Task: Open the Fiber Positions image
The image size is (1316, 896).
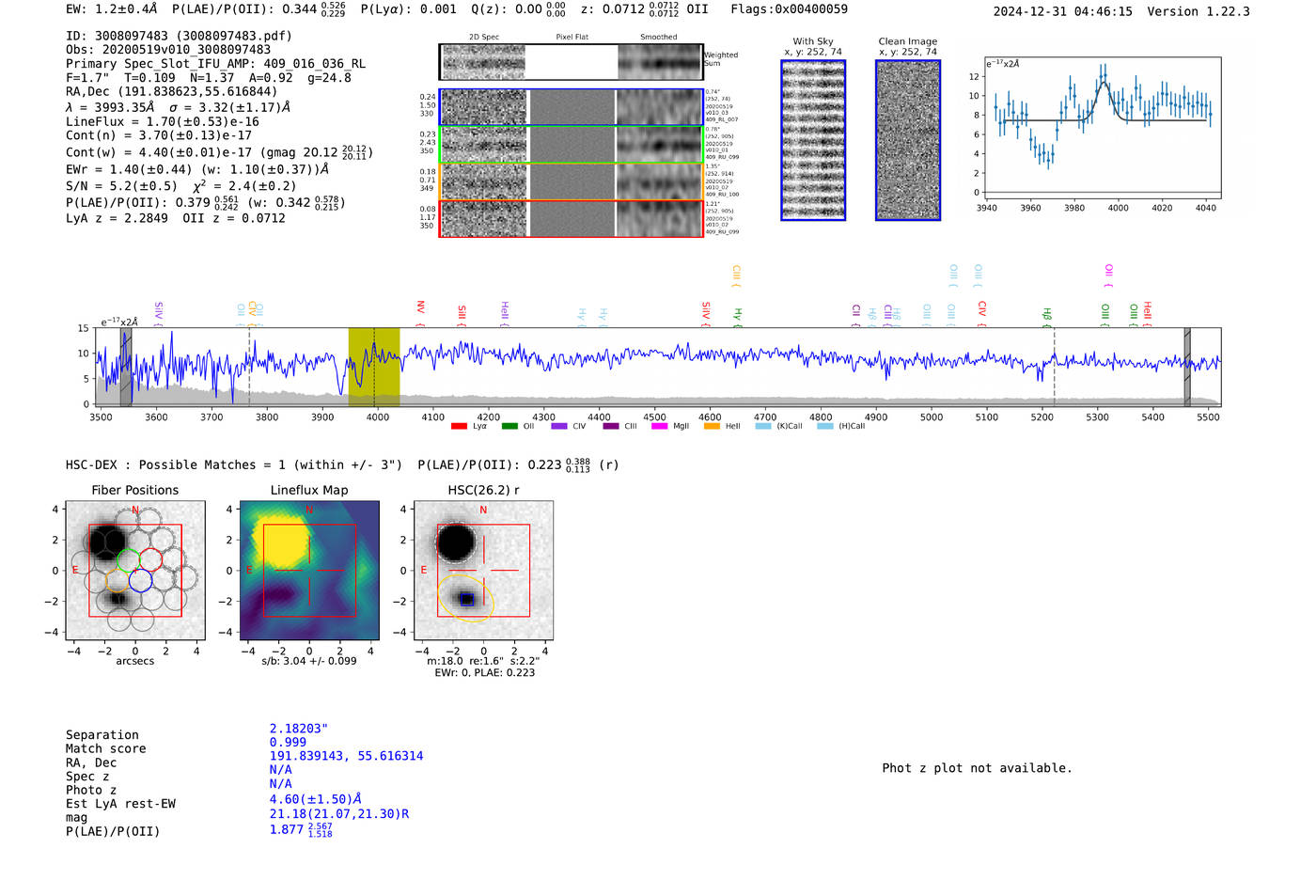Action: point(135,571)
